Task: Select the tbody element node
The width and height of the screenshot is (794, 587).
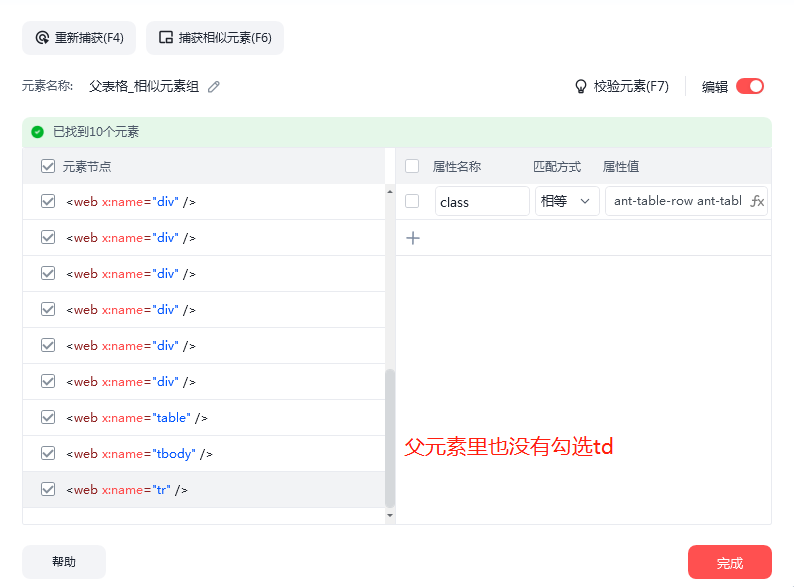Action: pyautogui.click(x=139, y=454)
